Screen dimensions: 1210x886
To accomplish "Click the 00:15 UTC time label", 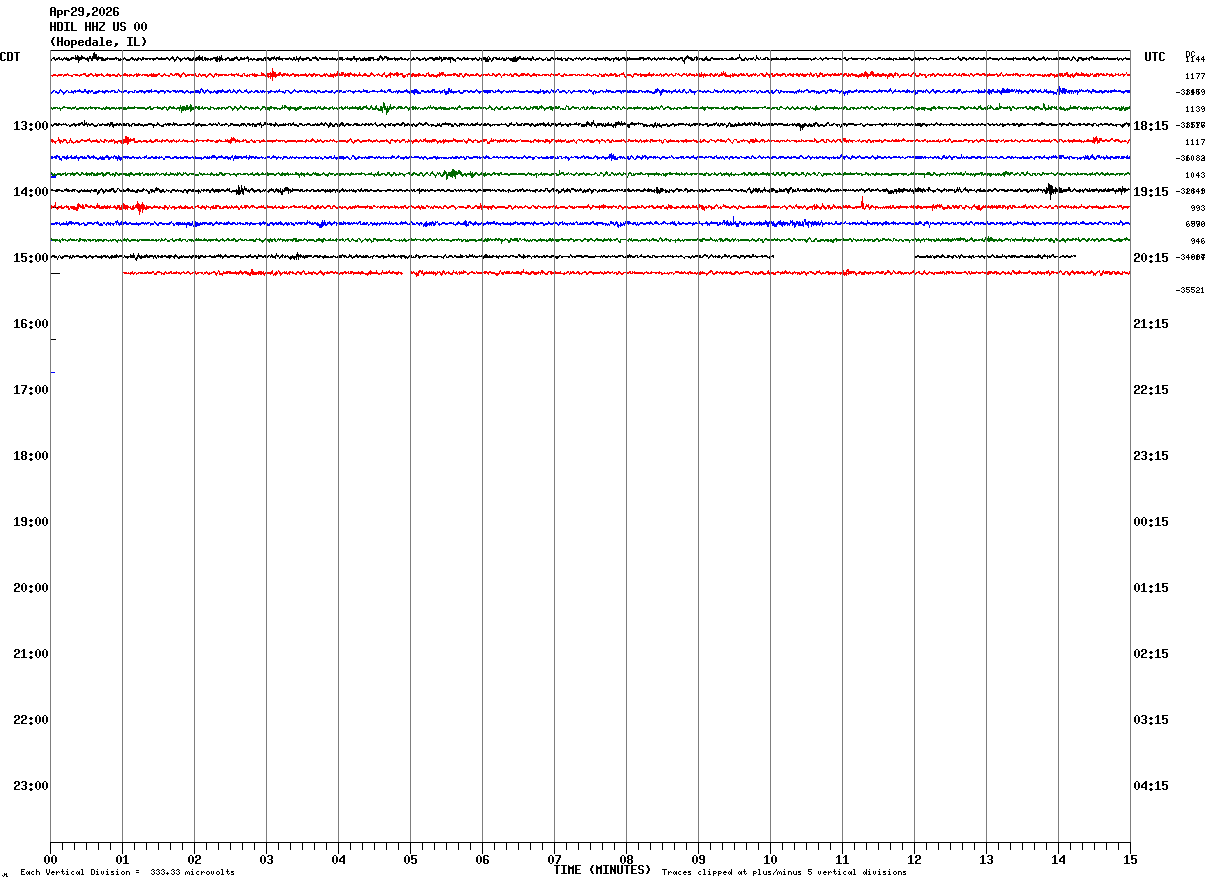I will (1151, 522).
